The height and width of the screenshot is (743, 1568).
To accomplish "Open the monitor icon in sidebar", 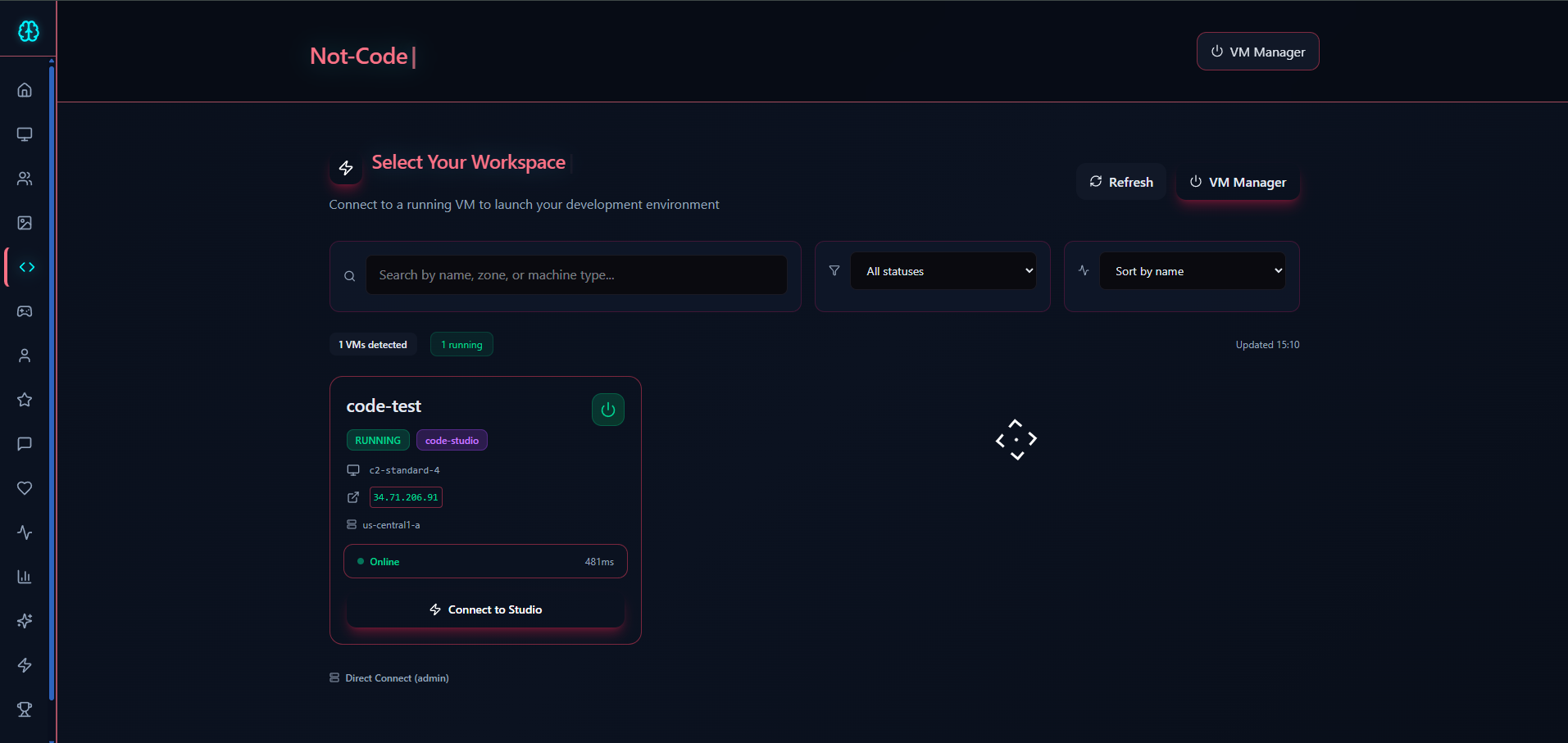I will (x=25, y=134).
